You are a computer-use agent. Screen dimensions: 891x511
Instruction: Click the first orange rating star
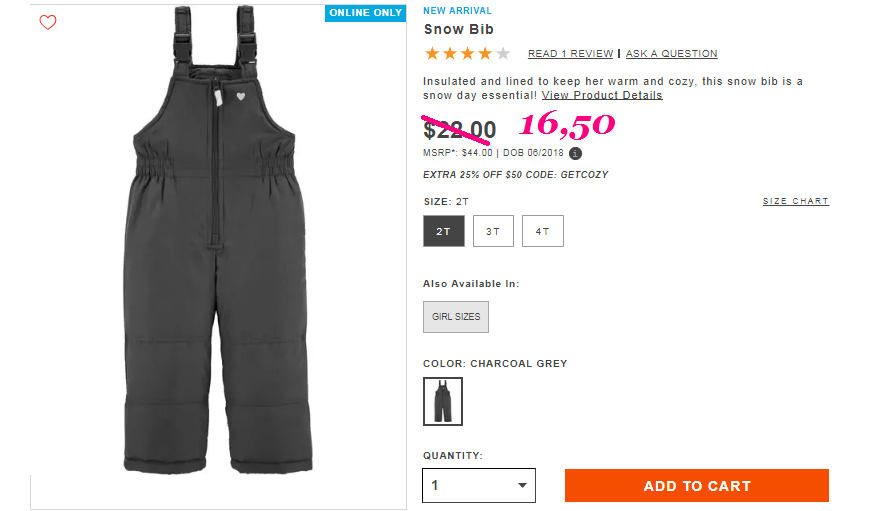pyautogui.click(x=432, y=54)
